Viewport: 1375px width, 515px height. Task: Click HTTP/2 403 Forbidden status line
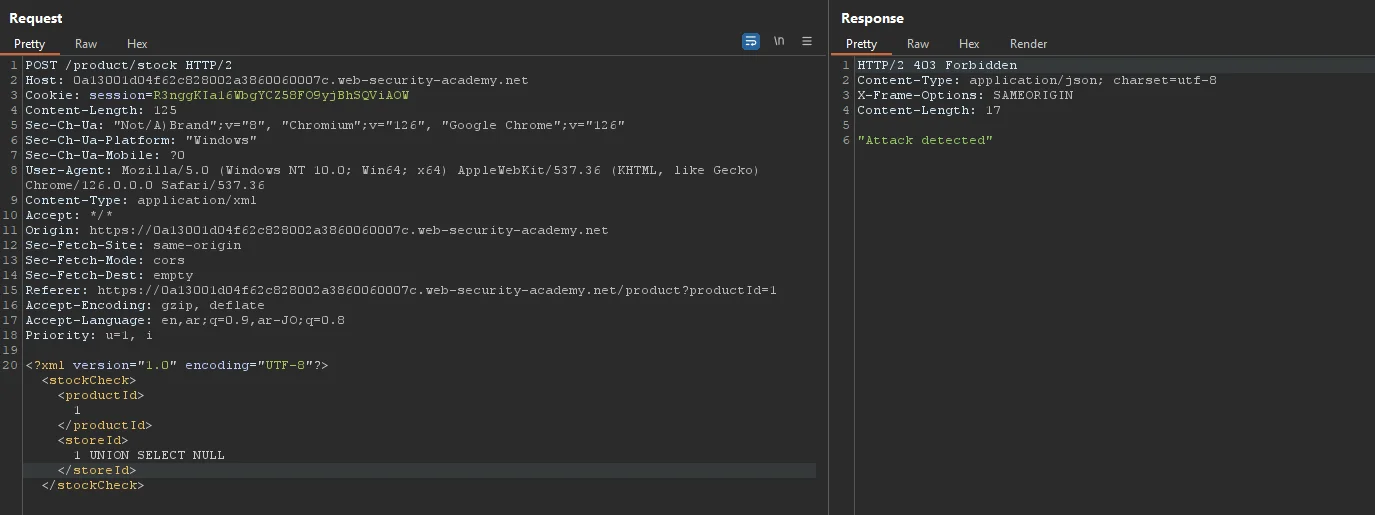936,65
